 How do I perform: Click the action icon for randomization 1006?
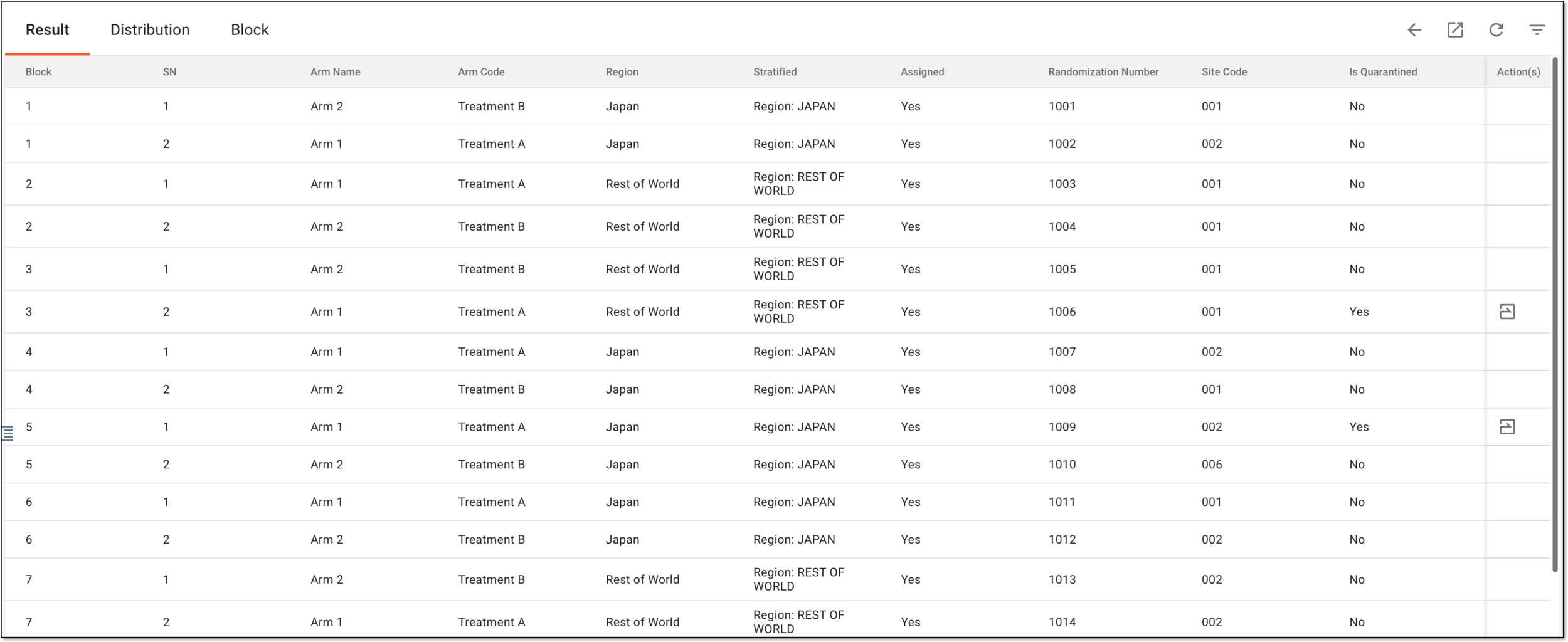click(1507, 312)
